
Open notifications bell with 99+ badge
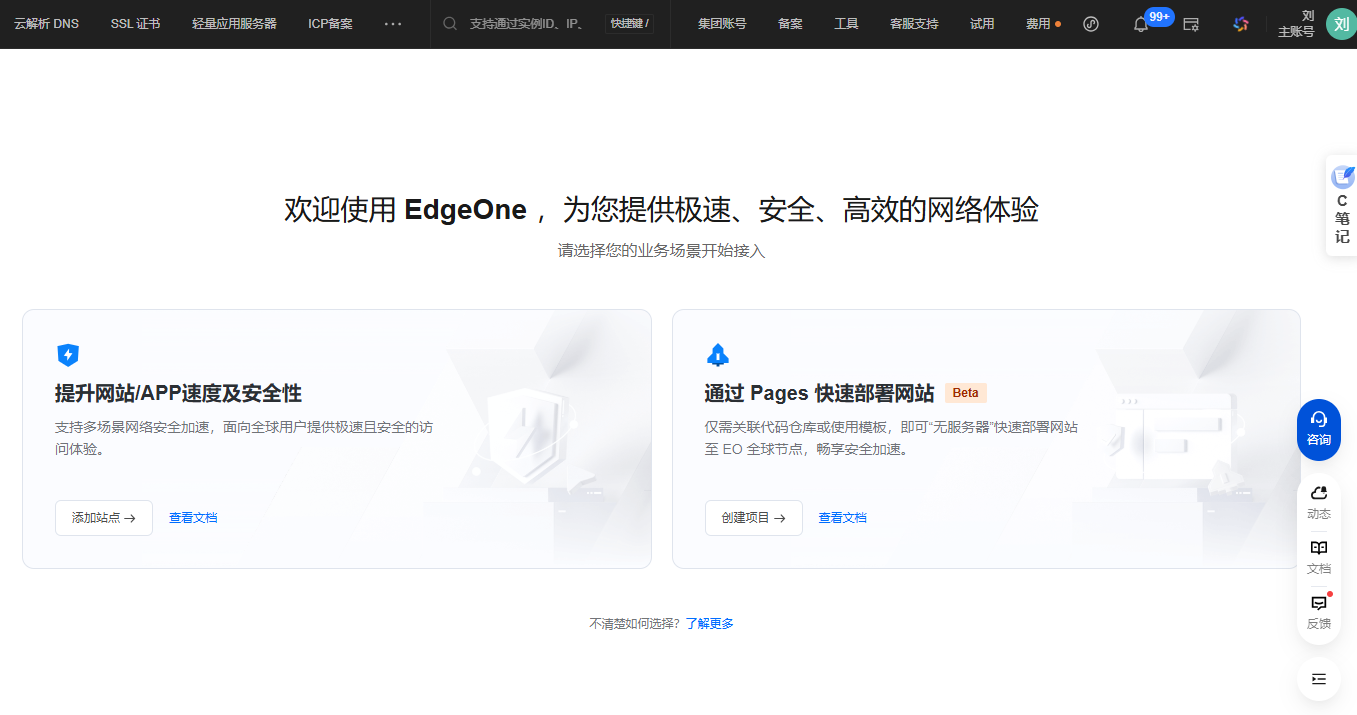click(x=1141, y=24)
